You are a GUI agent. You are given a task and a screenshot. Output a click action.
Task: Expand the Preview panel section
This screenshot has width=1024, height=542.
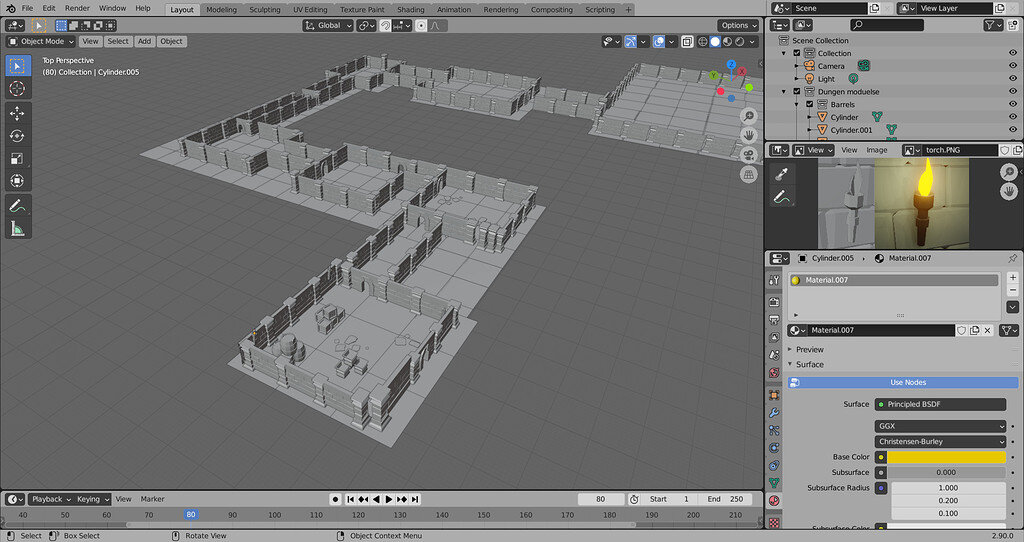coord(810,349)
